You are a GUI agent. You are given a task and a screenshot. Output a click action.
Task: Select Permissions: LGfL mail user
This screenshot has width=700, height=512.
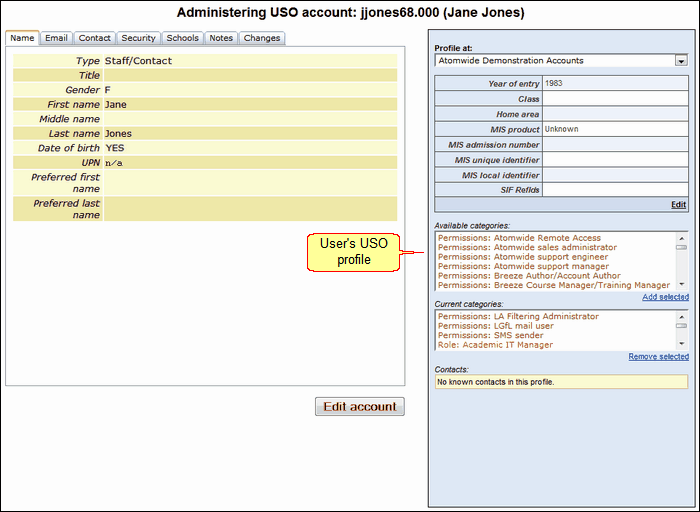pos(496,326)
